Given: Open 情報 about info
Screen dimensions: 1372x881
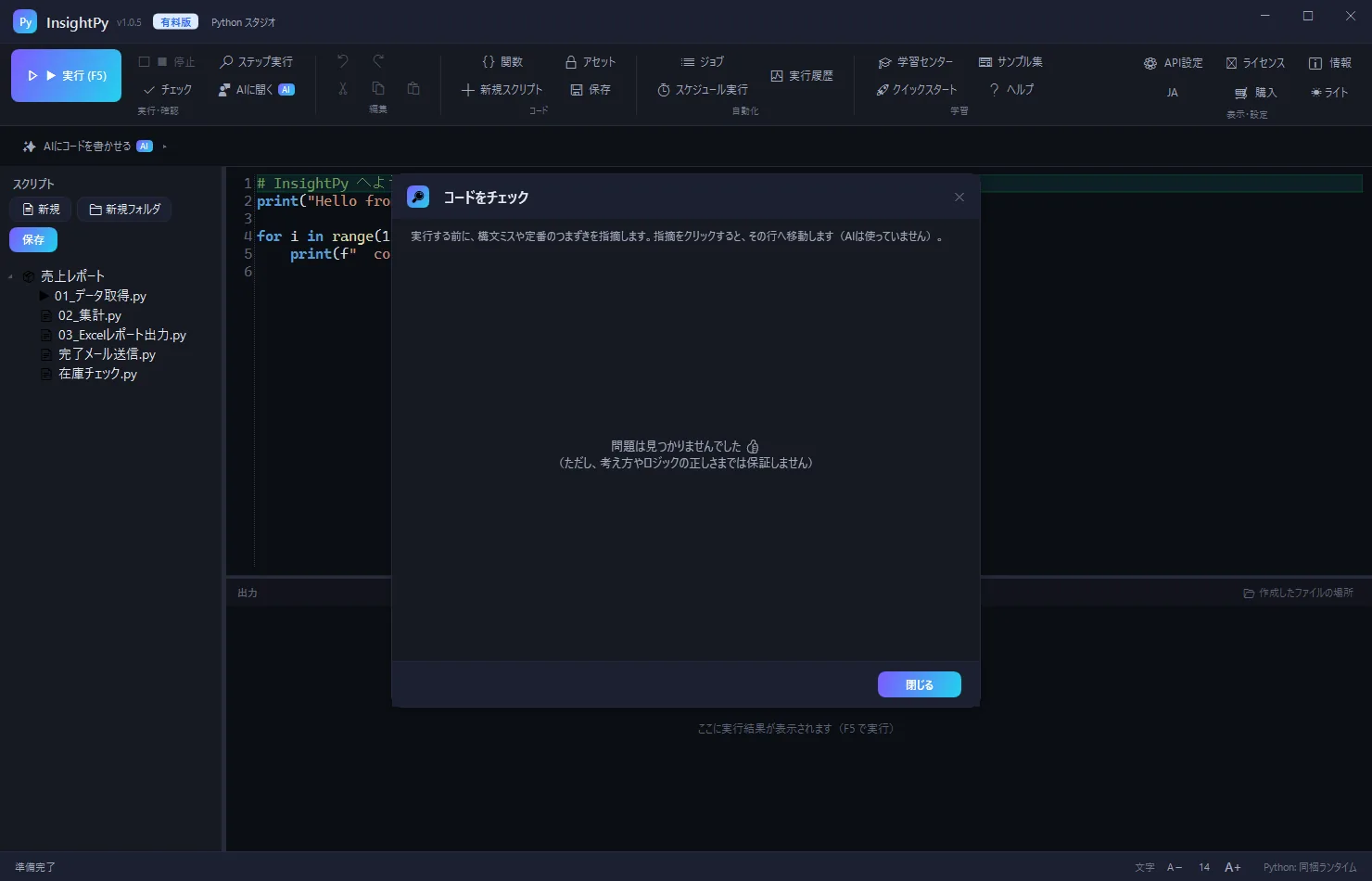Looking at the screenshot, I should [x=1329, y=63].
